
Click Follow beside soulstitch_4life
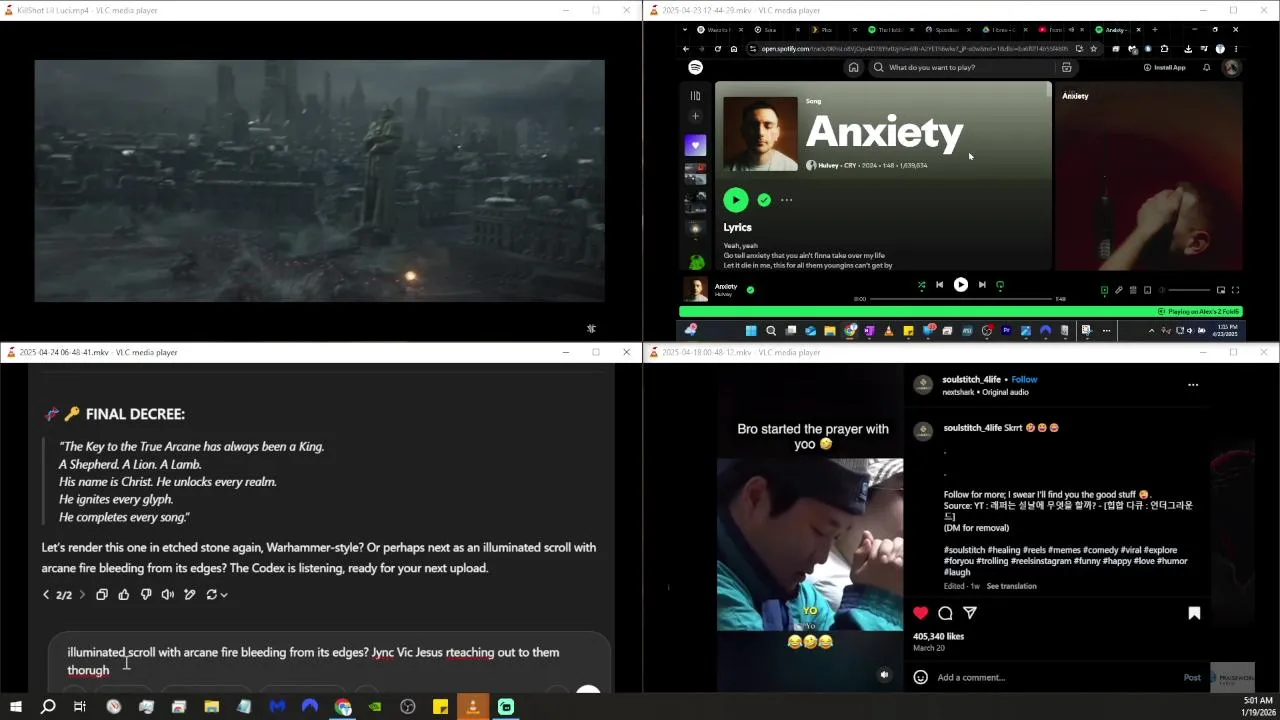tap(1024, 380)
